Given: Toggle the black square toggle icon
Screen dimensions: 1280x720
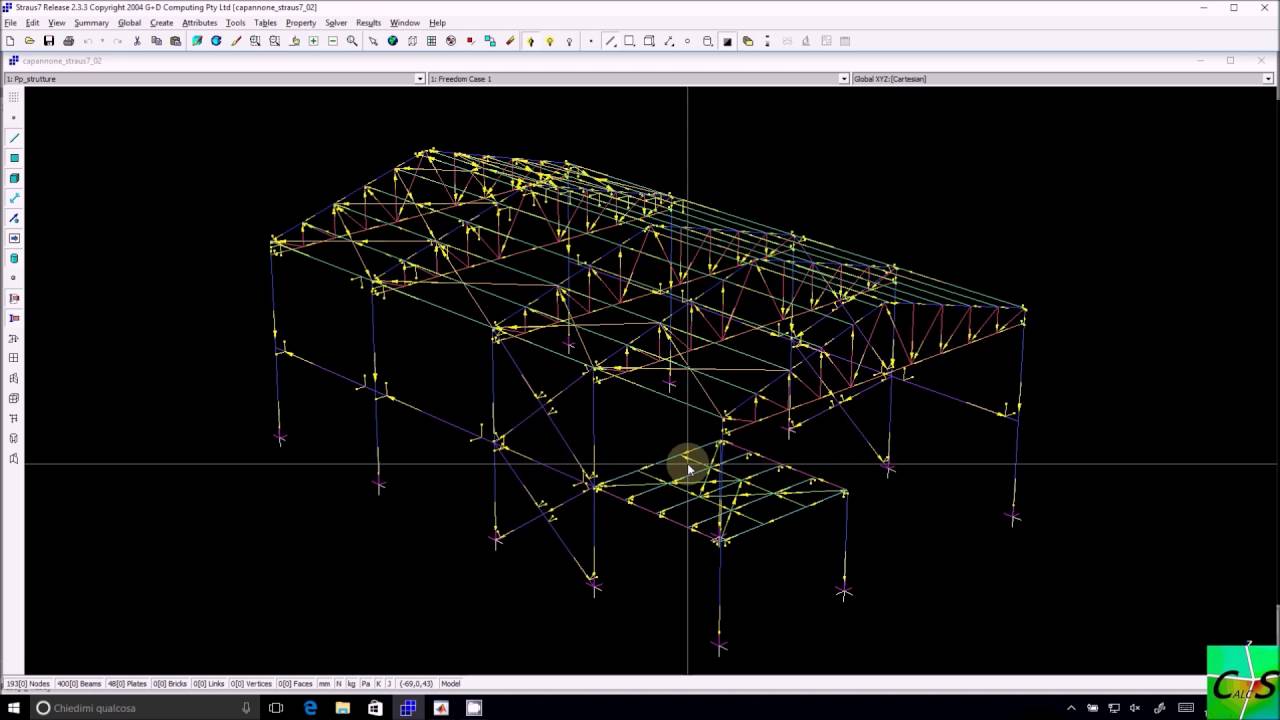Looking at the screenshot, I should click(x=727, y=41).
